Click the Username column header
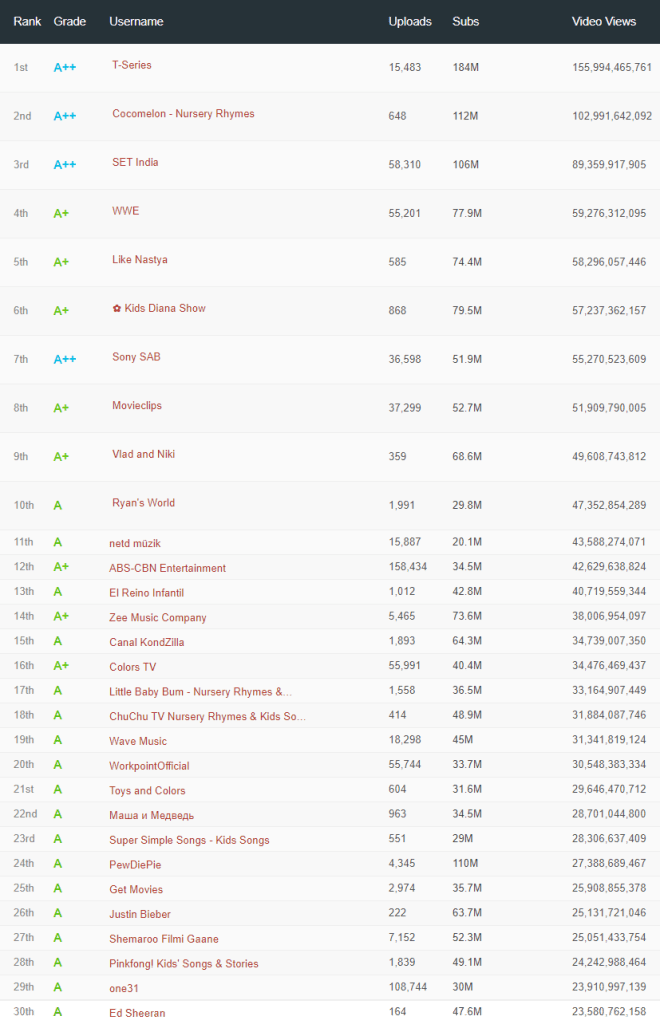The width and height of the screenshot is (660, 1024). [136, 21]
